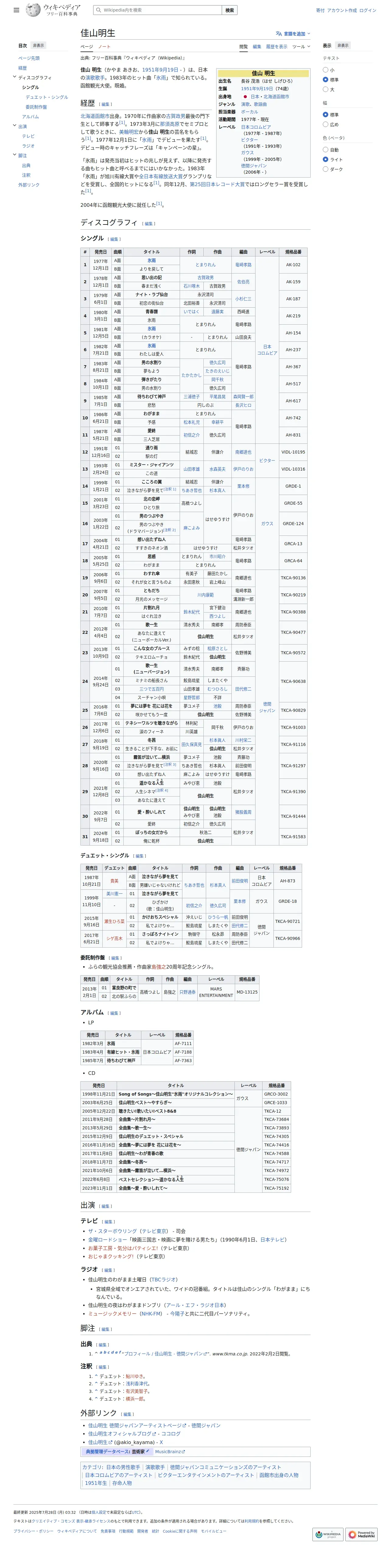Select the ページ tab
391x1568 pixels.
click(86, 47)
